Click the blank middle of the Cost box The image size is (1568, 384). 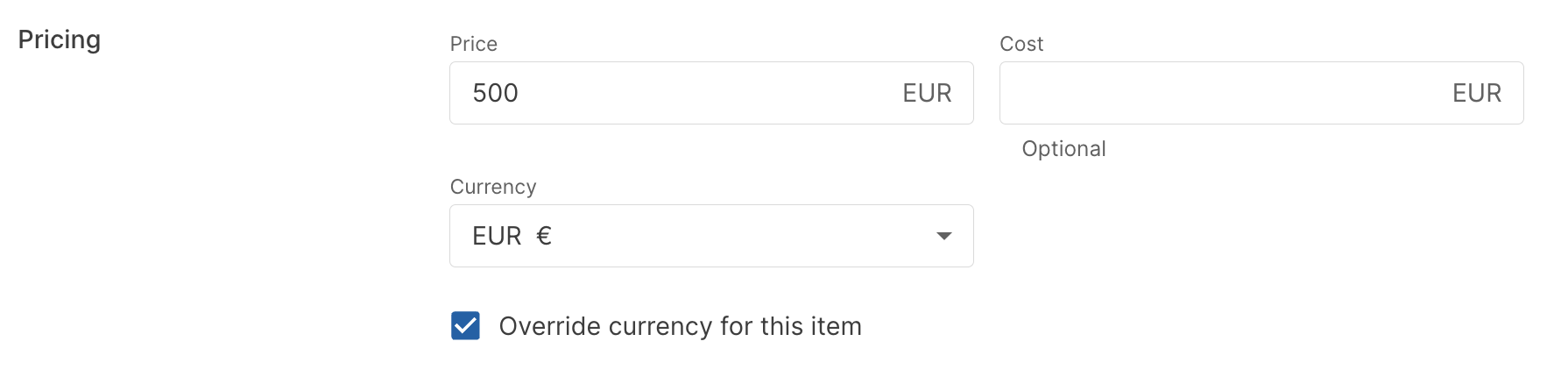point(1226,93)
